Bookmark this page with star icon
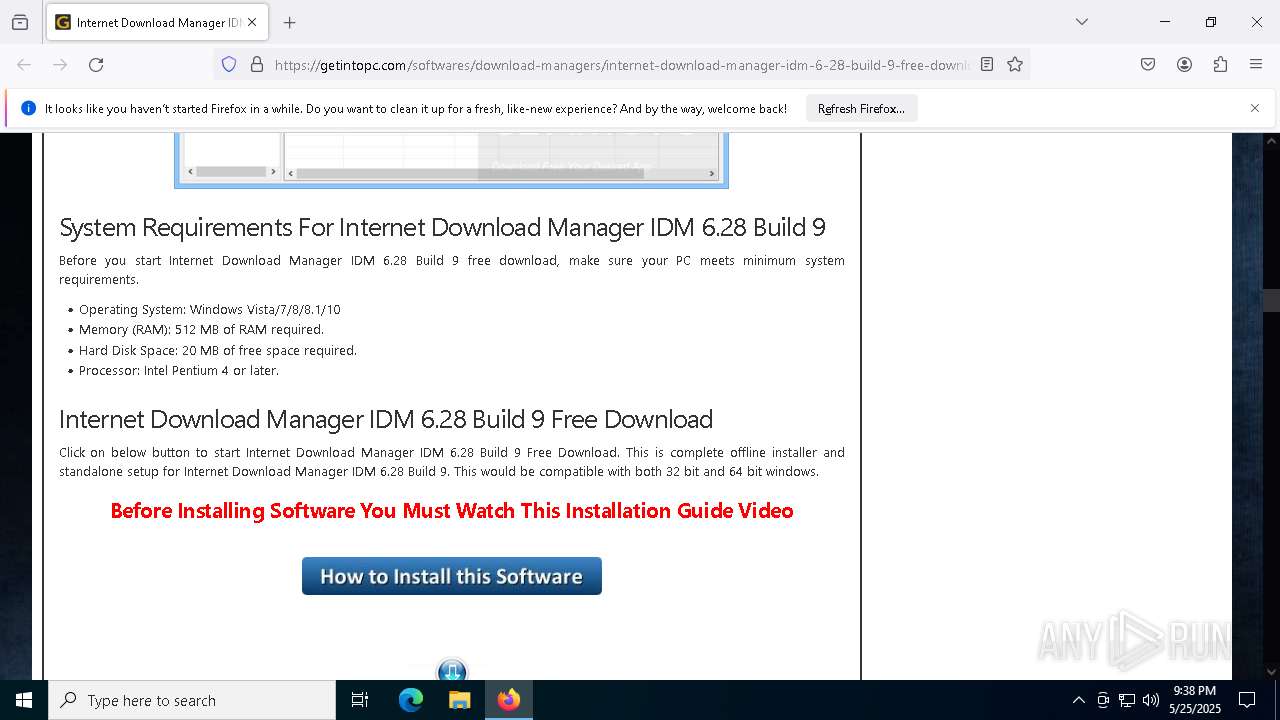1280x720 pixels. (x=1015, y=65)
